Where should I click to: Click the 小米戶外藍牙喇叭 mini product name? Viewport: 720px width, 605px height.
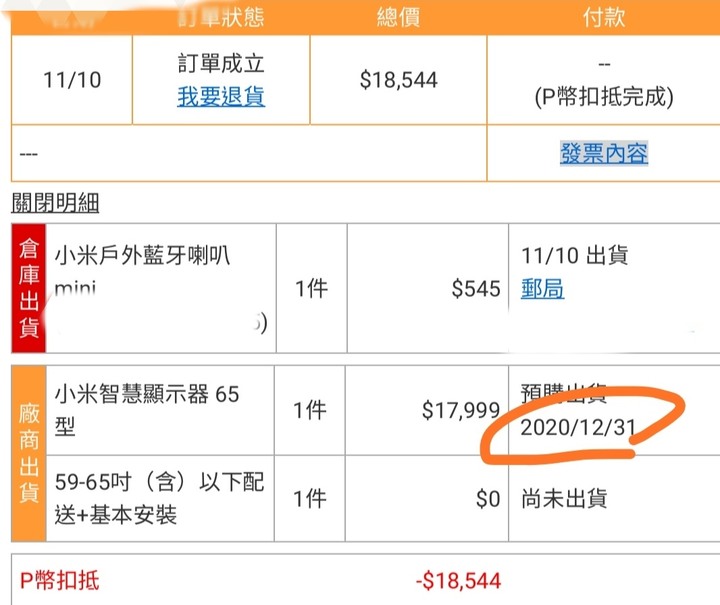(142, 272)
